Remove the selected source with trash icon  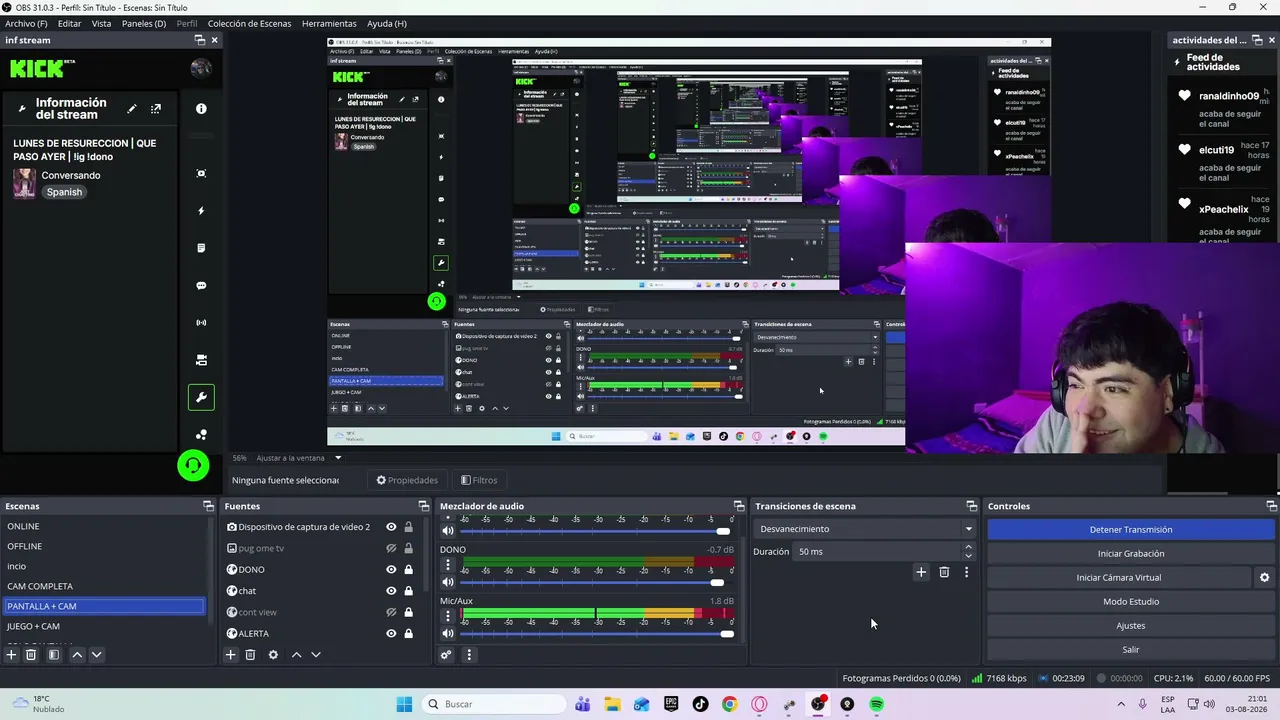[x=250, y=655]
